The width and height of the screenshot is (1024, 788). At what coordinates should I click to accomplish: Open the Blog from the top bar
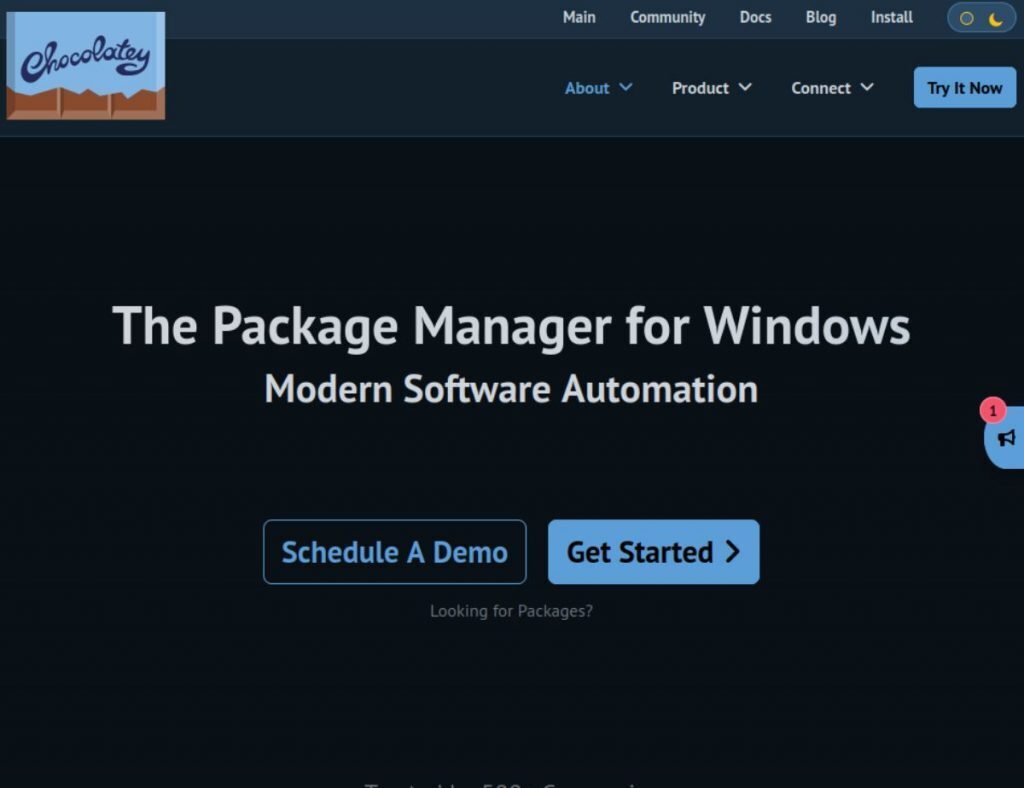pyautogui.click(x=820, y=17)
